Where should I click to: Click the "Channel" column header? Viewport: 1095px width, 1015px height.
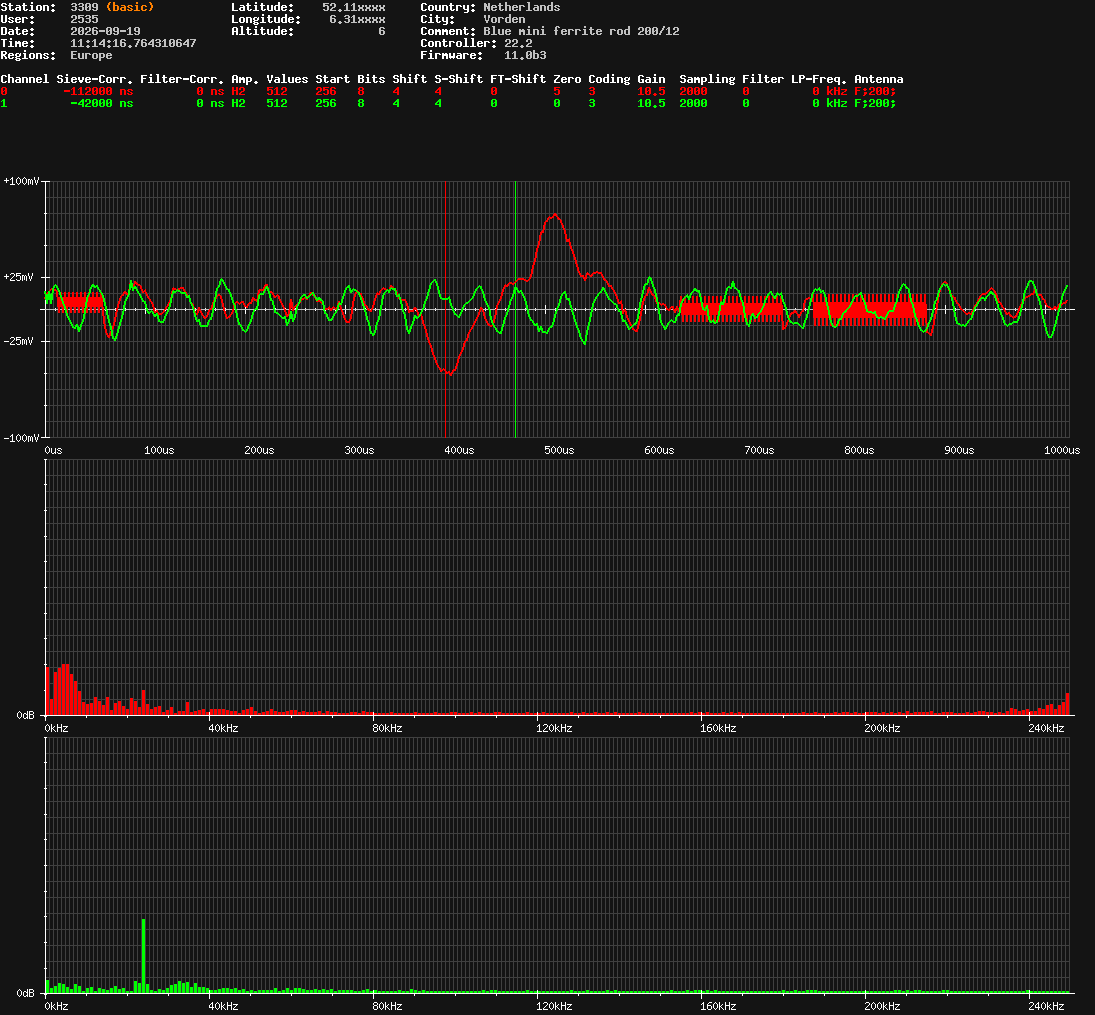[x=24, y=79]
